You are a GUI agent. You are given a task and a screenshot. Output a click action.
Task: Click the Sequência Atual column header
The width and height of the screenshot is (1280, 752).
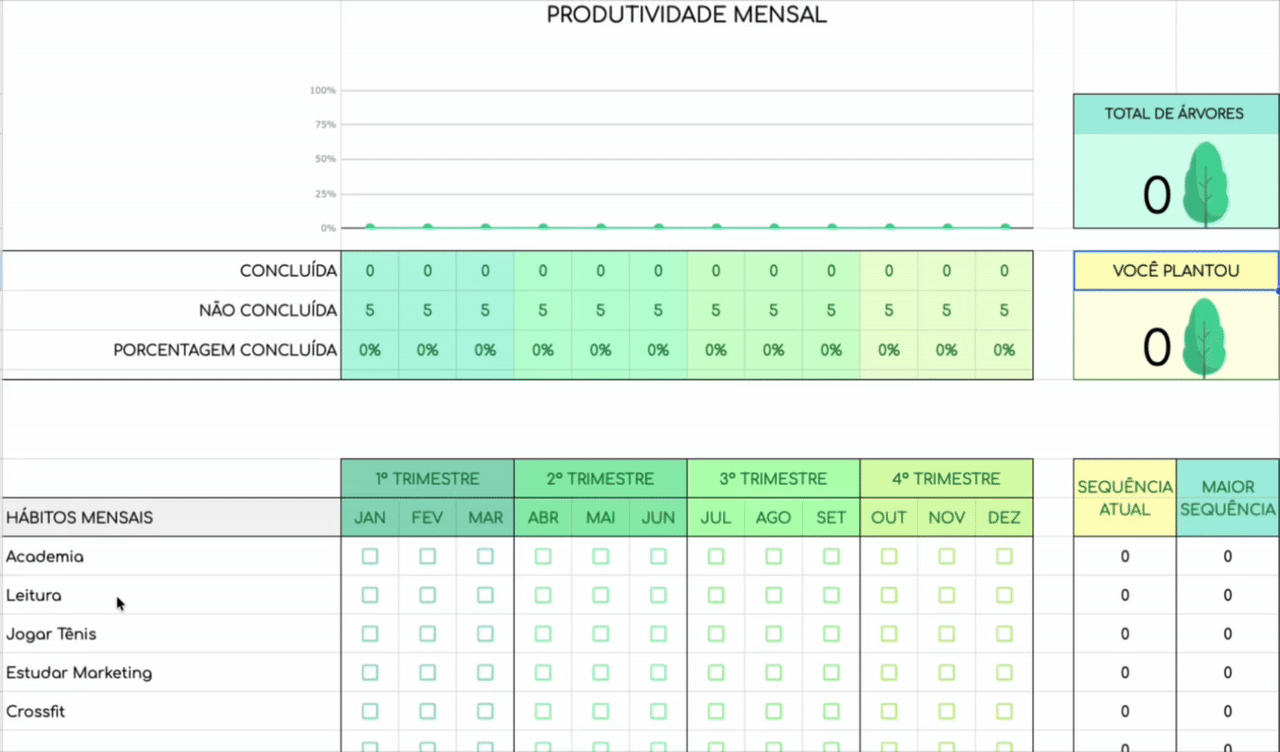tap(1125, 498)
